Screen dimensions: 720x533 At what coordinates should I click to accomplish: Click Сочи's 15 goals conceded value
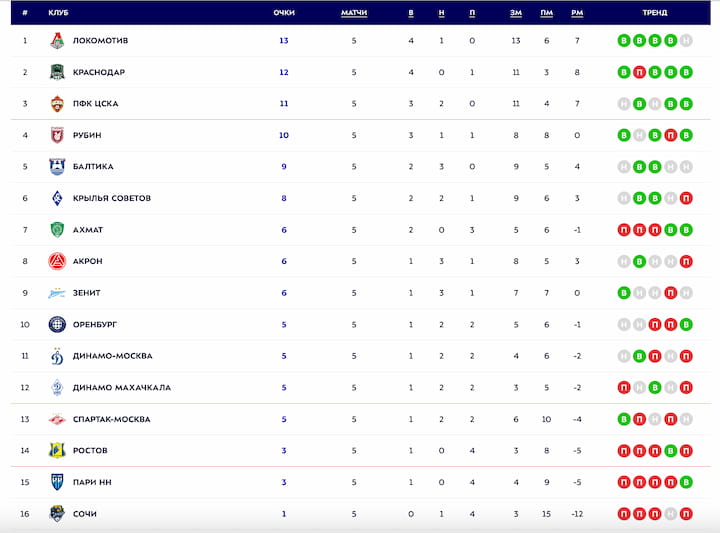(x=546, y=514)
